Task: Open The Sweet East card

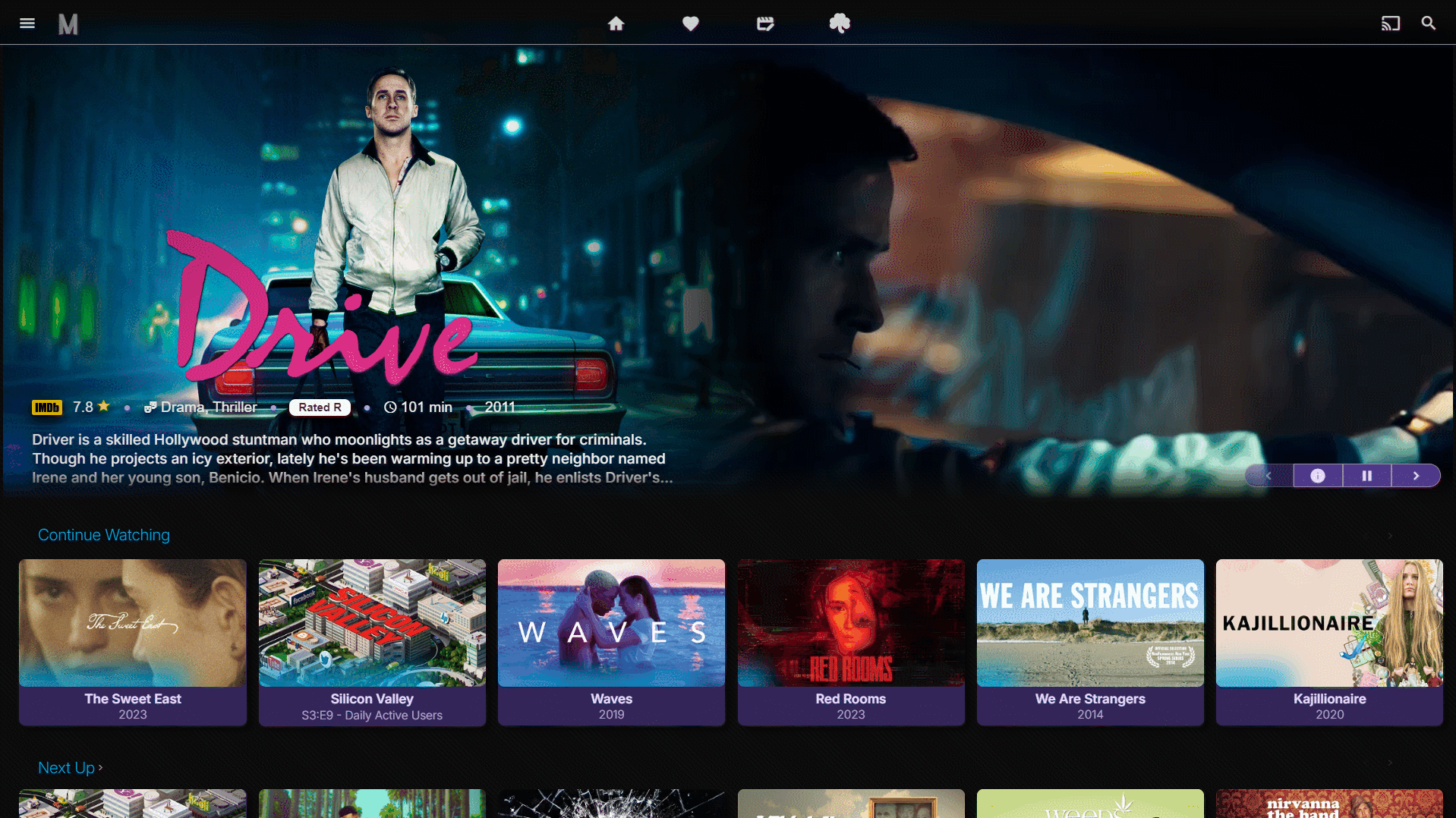Action: pos(133,642)
